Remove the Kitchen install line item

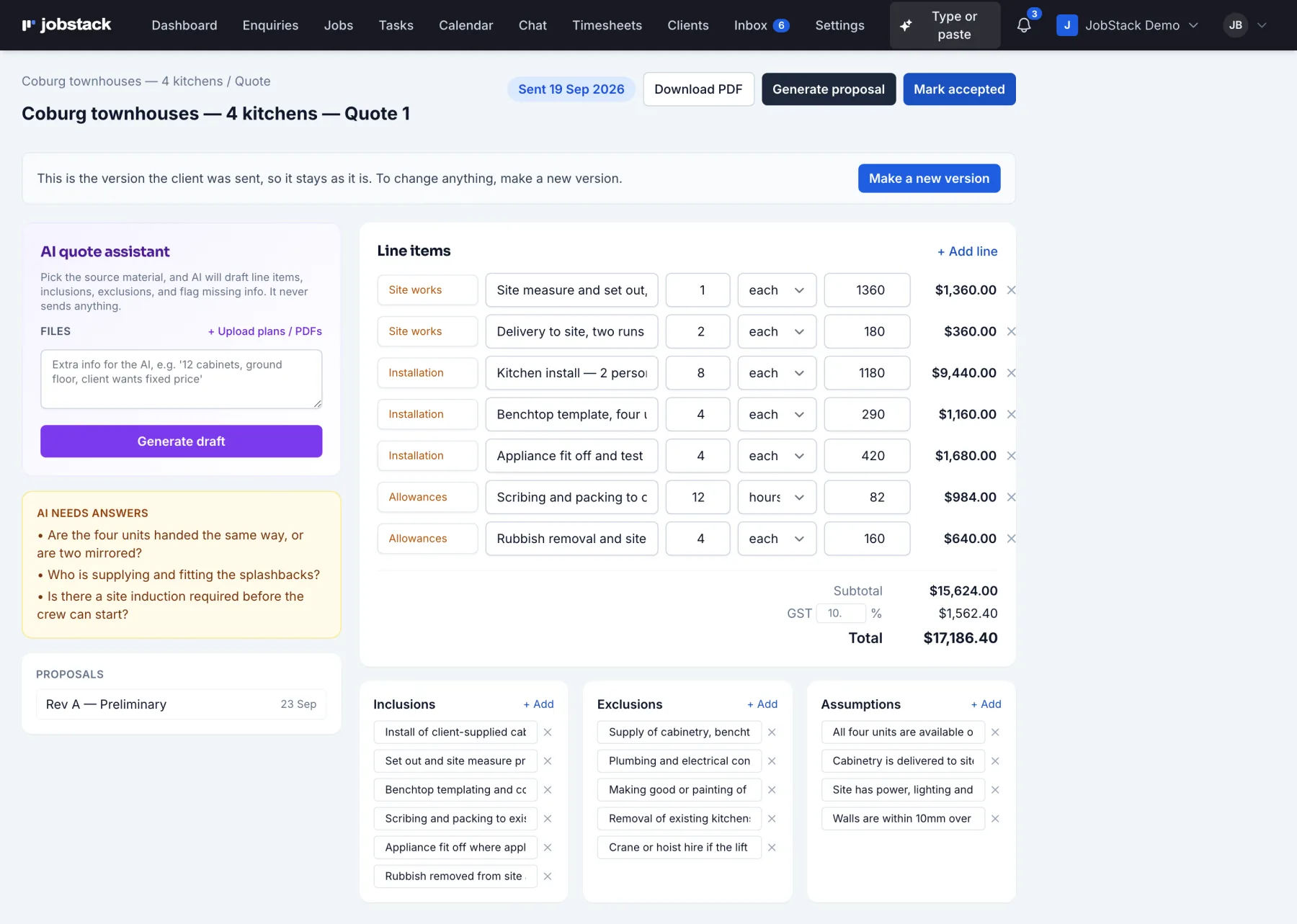pyautogui.click(x=1011, y=373)
